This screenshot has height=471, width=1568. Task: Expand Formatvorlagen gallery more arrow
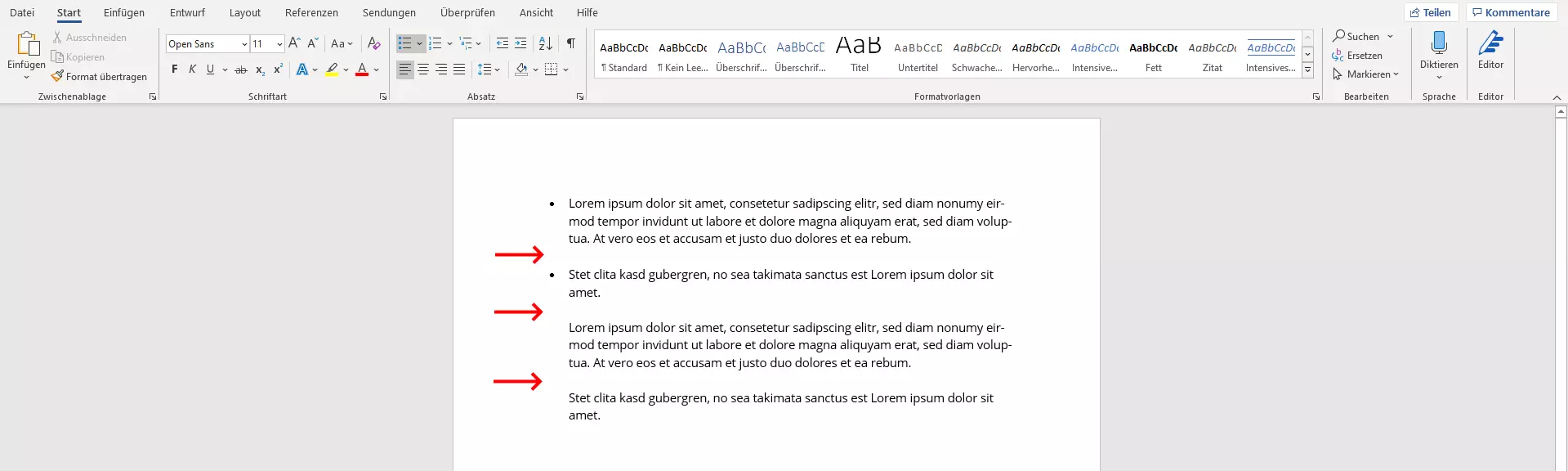(x=1307, y=70)
